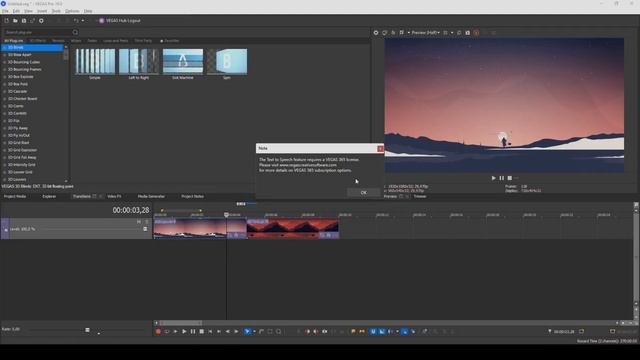The height and width of the screenshot is (360, 640).
Task: Click the Play button in transport bar
Action: [x=184, y=331]
